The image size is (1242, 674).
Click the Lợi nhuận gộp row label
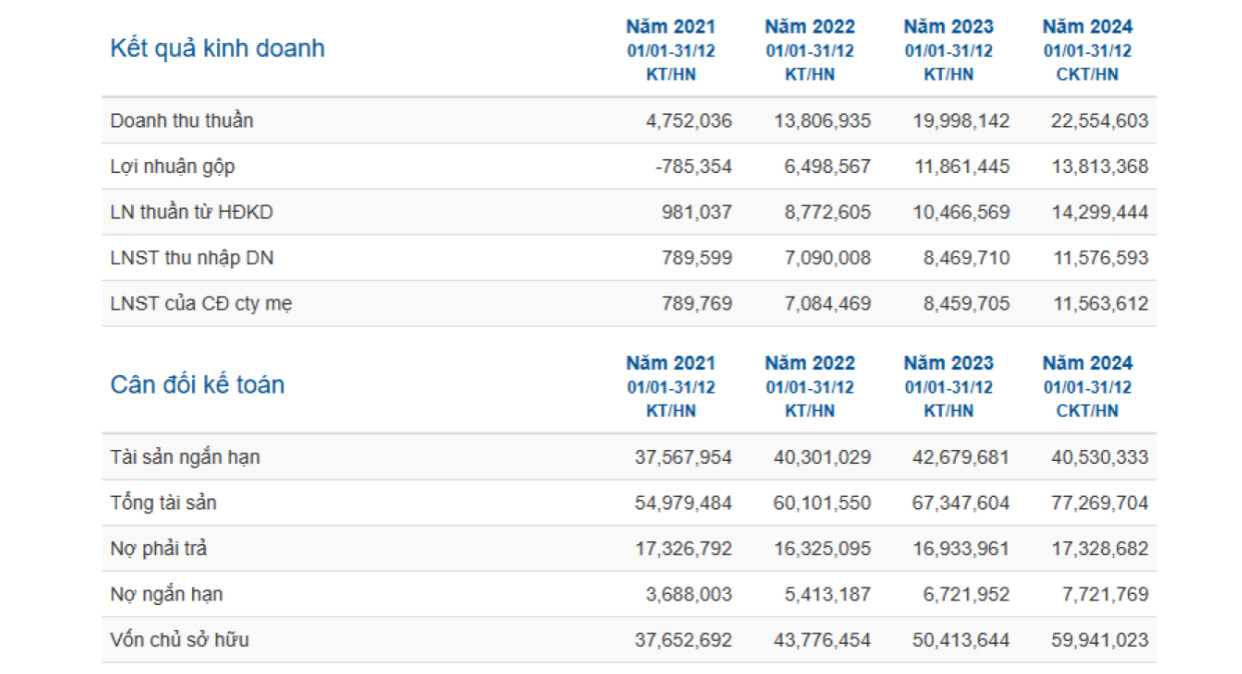[172, 167]
